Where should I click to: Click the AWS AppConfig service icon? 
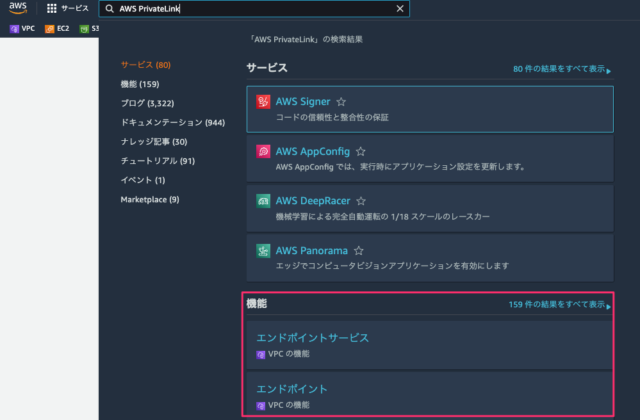pos(263,151)
